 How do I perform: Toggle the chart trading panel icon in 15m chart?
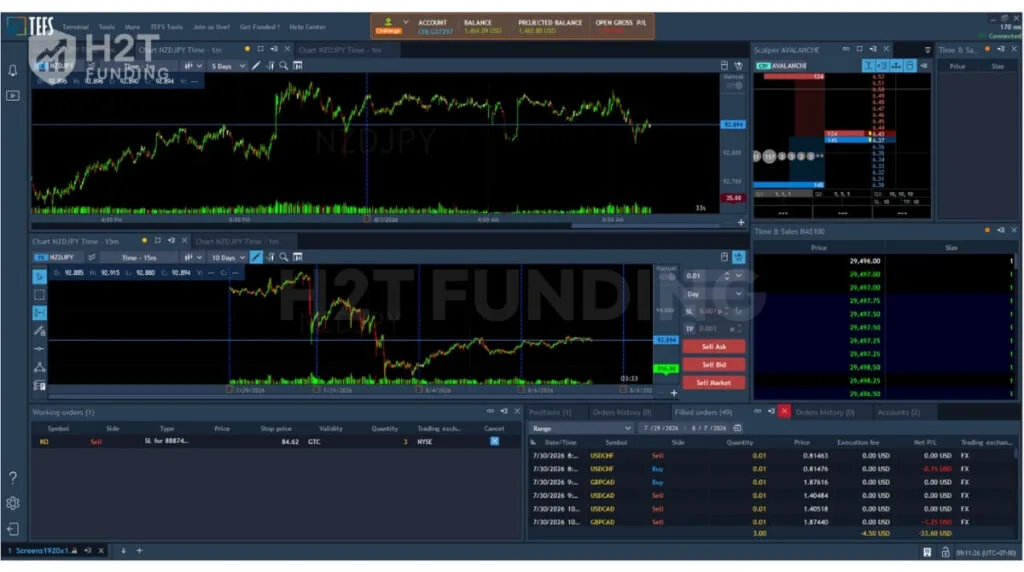pyautogui.click(x=739, y=257)
